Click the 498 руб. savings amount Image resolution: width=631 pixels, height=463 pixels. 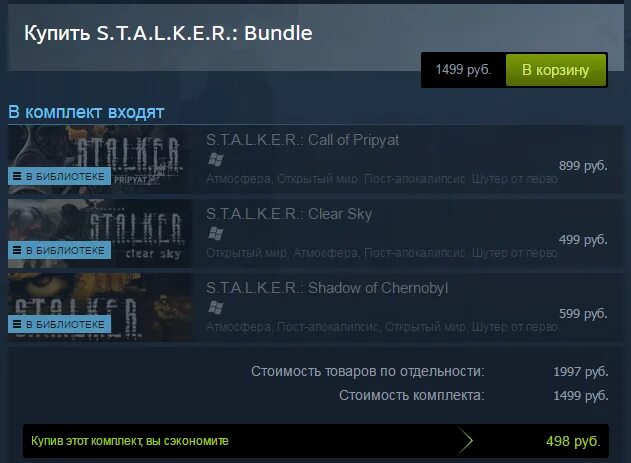coord(573,441)
